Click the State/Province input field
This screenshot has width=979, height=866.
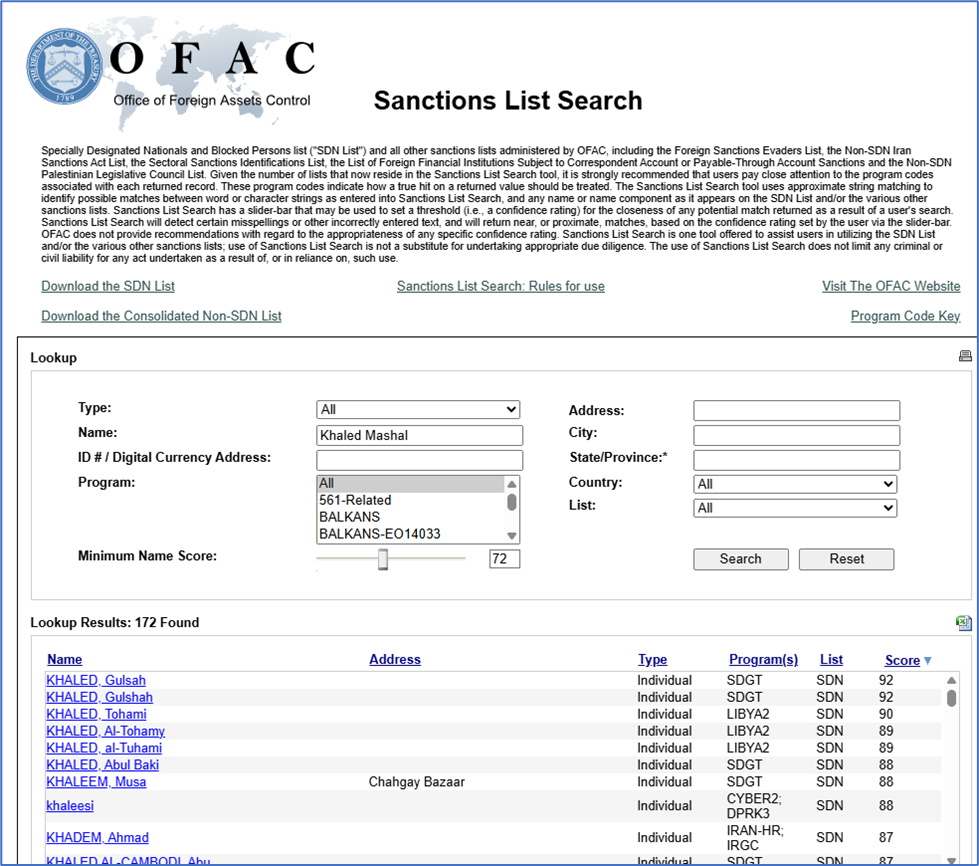click(x=797, y=460)
